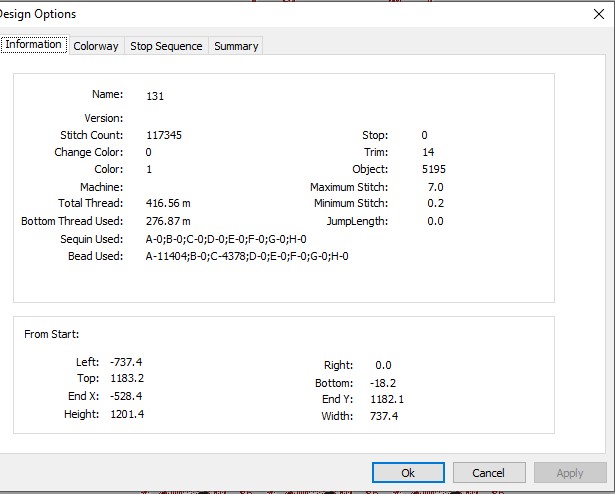Image resolution: width=615 pixels, height=494 pixels.
Task: Click the Change Color label
Action: (89, 152)
